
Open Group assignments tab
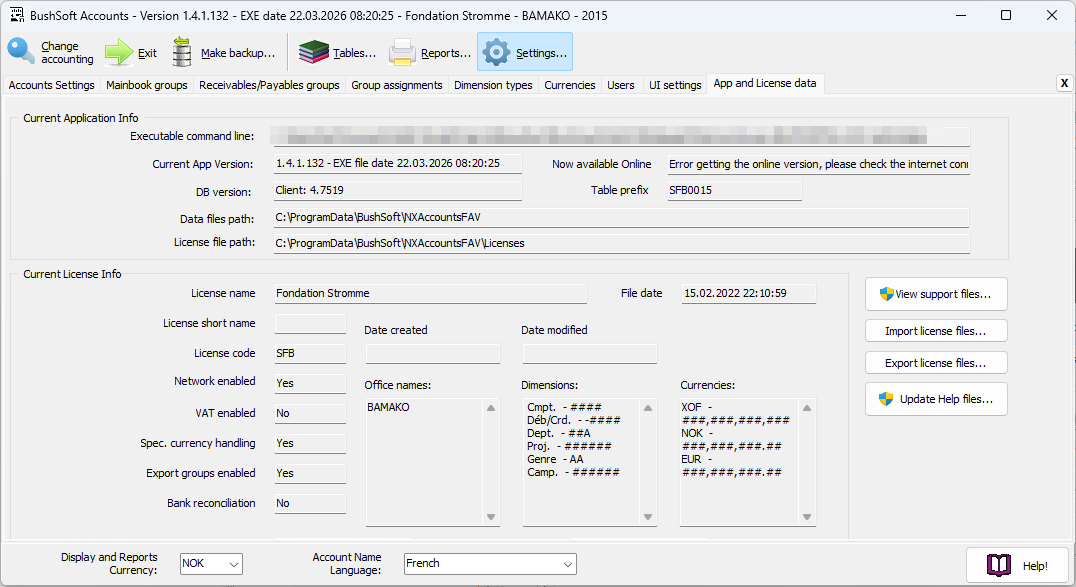pos(397,84)
